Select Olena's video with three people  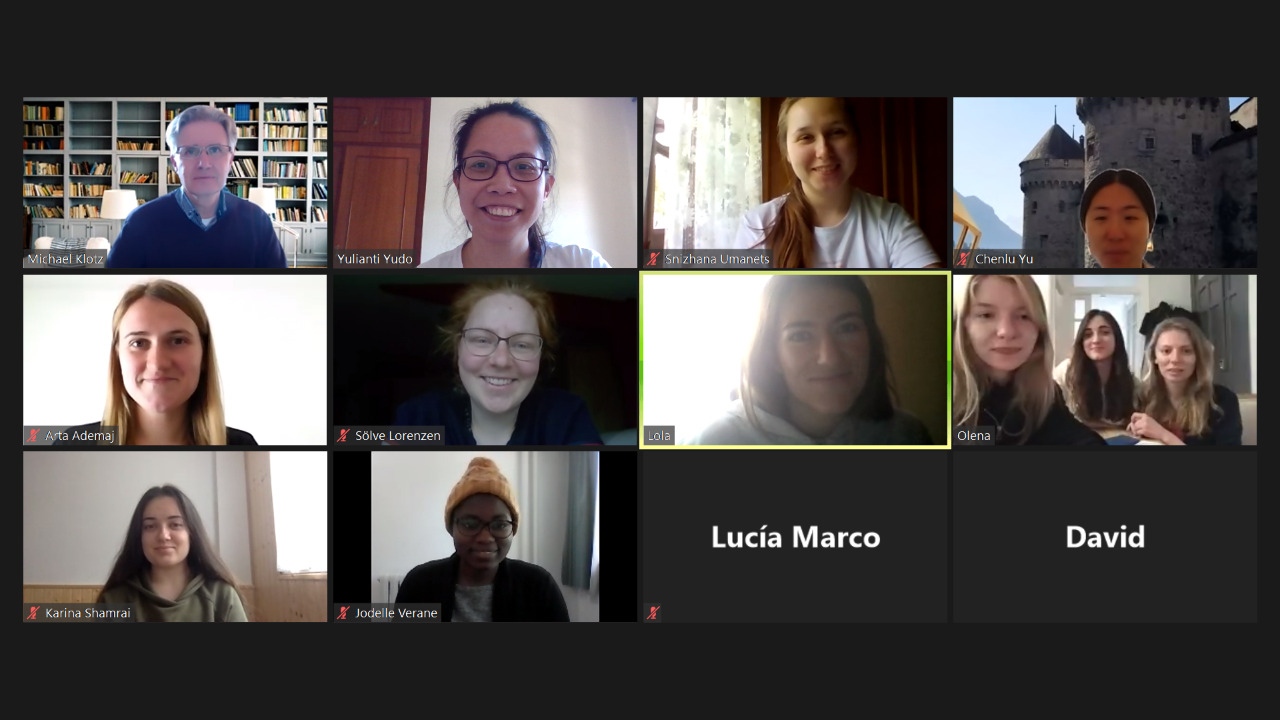pyautogui.click(x=1105, y=360)
